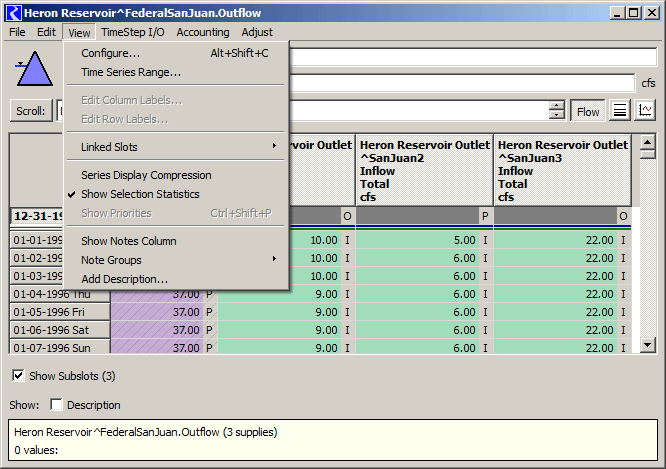The image size is (666, 469).
Task: Click the spinner up arrow near Flow
Action: coord(556,105)
